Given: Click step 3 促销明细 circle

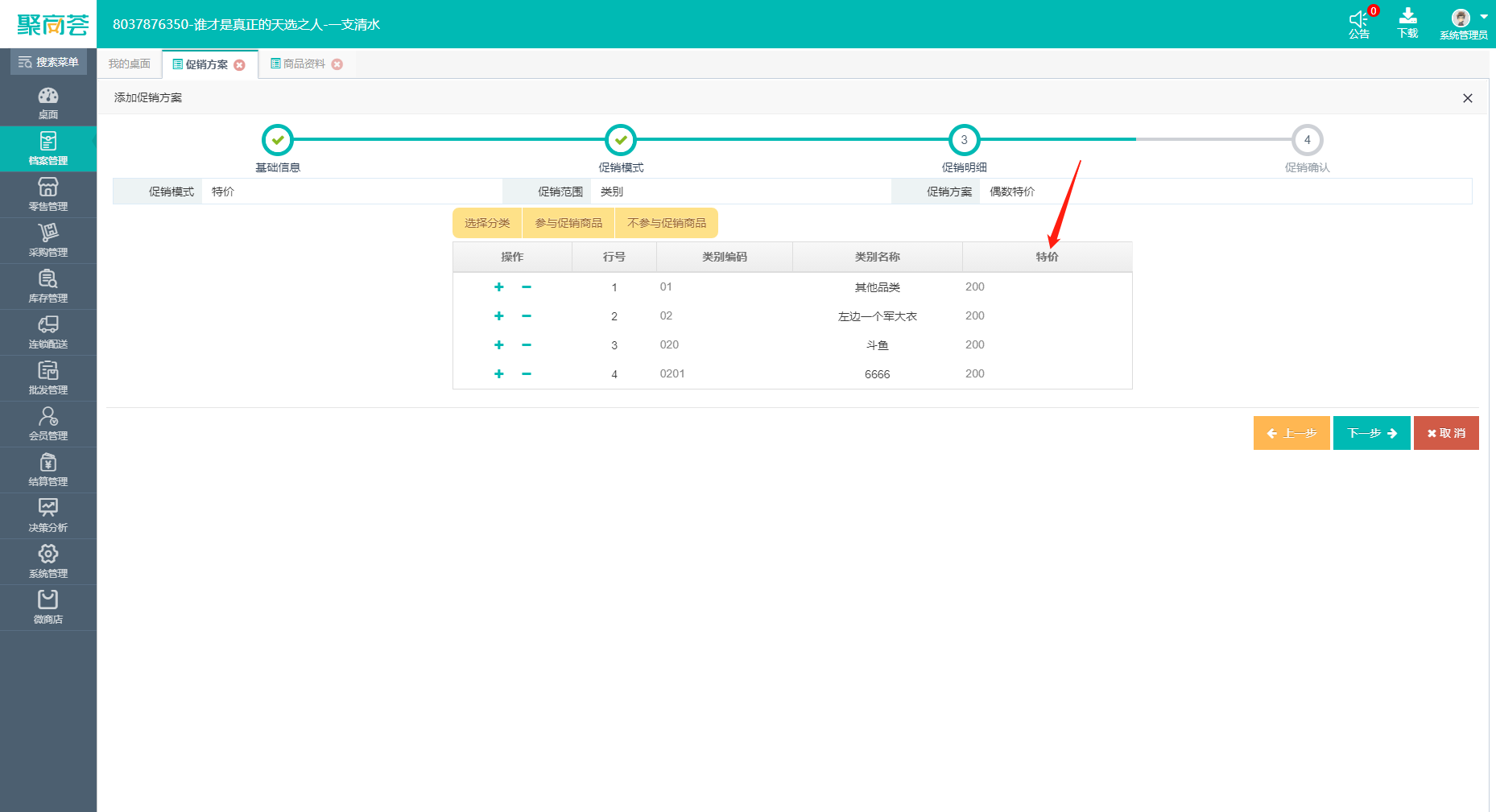Looking at the screenshot, I should point(965,140).
